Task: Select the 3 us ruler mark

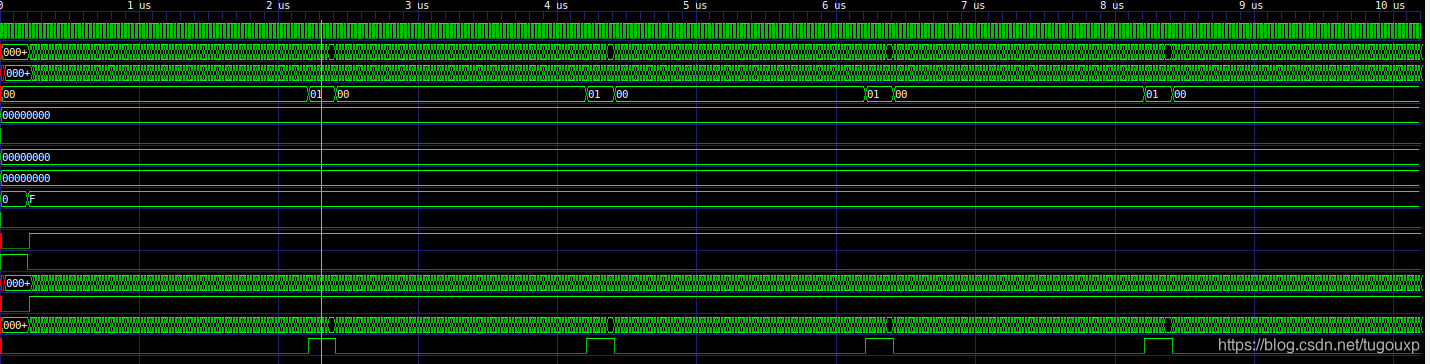Action: tap(417, 6)
